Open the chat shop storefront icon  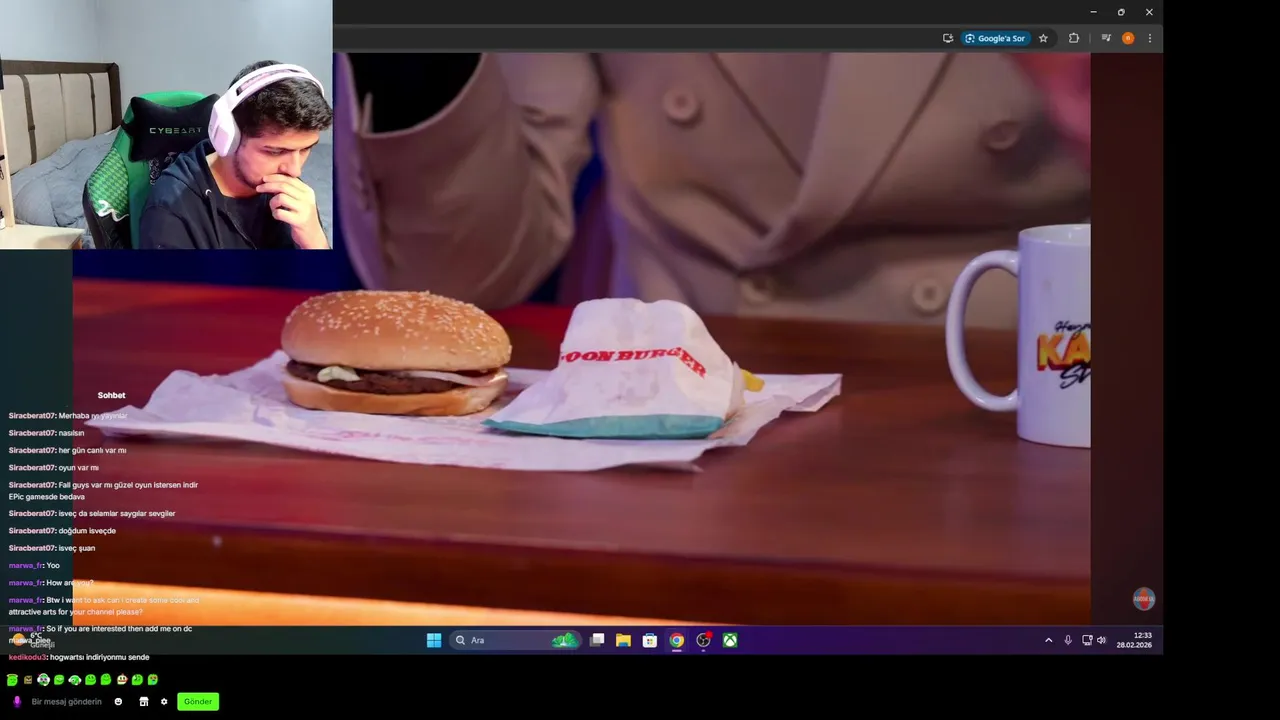[x=144, y=702]
